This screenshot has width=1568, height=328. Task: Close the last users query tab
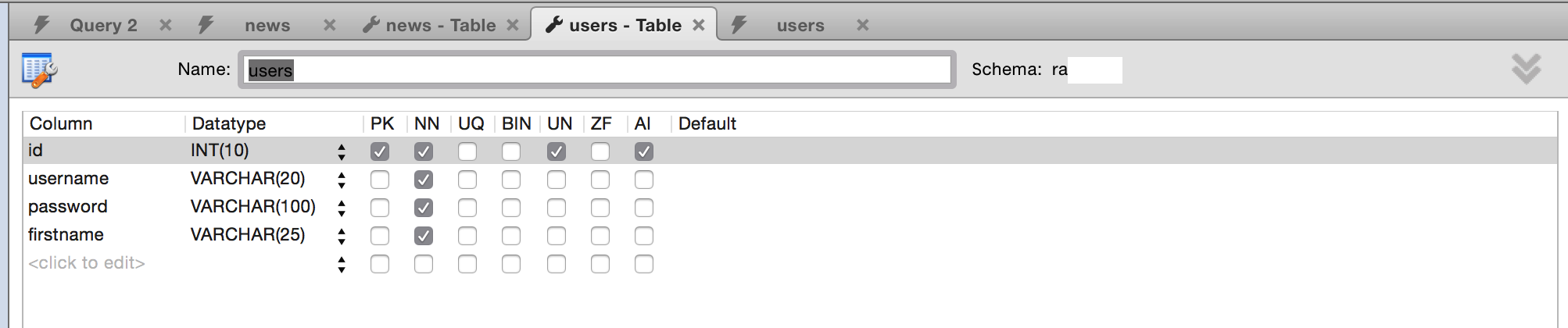coord(863,25)
